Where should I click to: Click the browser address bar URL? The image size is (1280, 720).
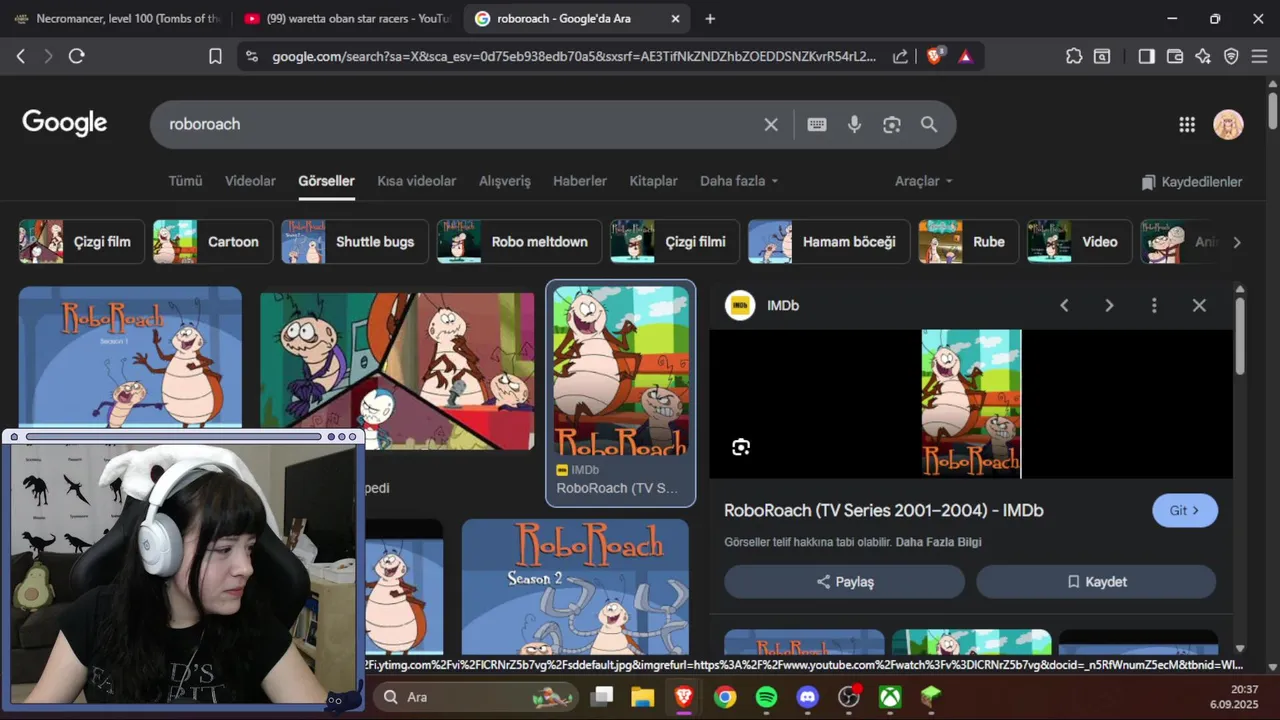(x=573, y=57)
